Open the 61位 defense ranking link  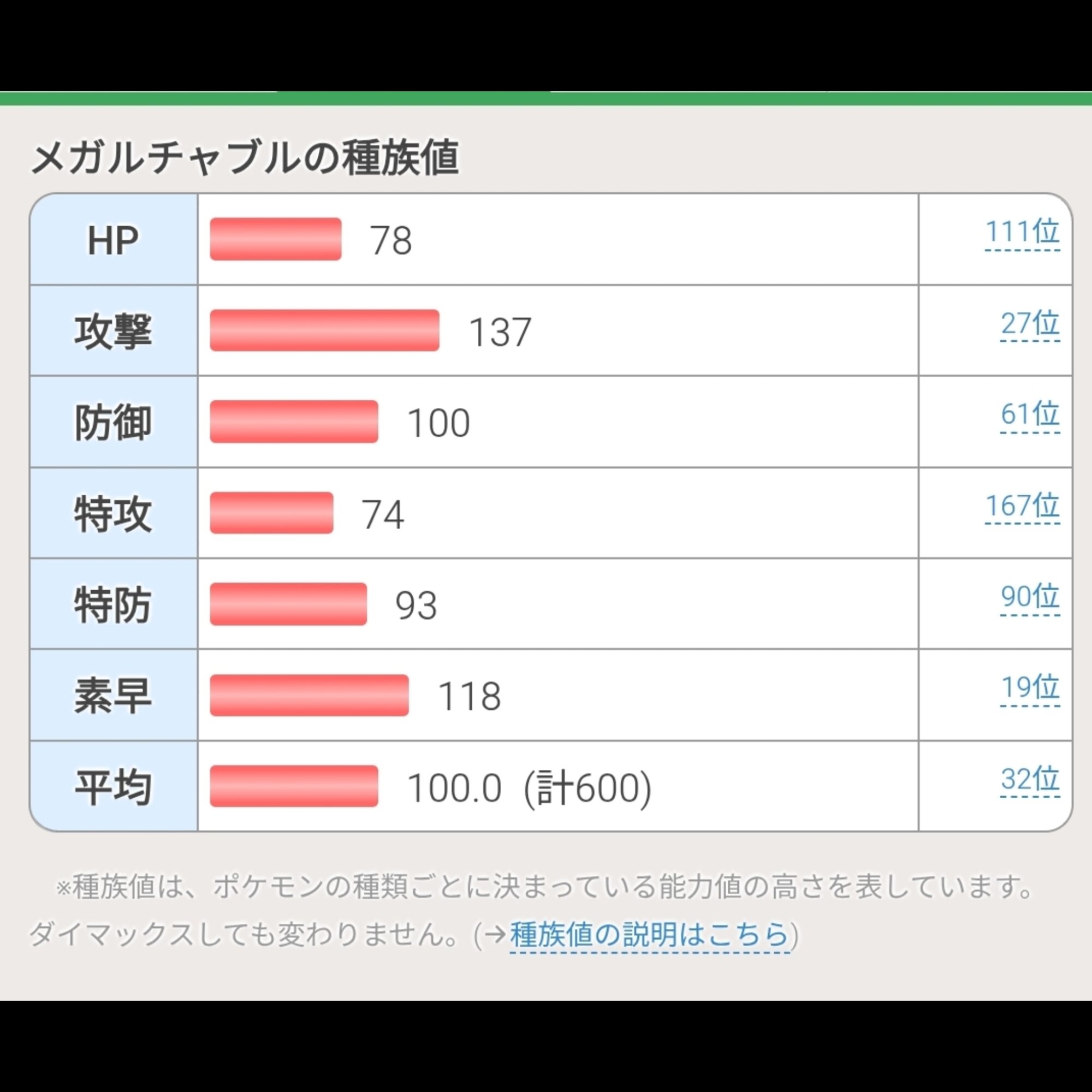(x=1029, y=415)
